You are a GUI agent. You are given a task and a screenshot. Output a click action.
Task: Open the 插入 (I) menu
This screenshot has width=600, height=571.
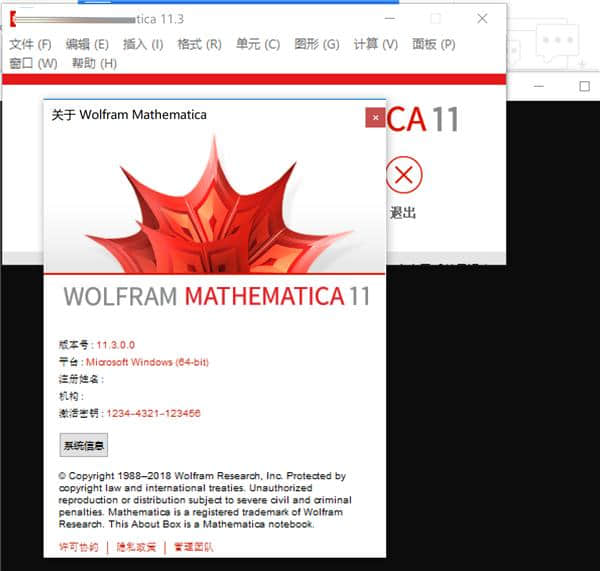(143, 44)
